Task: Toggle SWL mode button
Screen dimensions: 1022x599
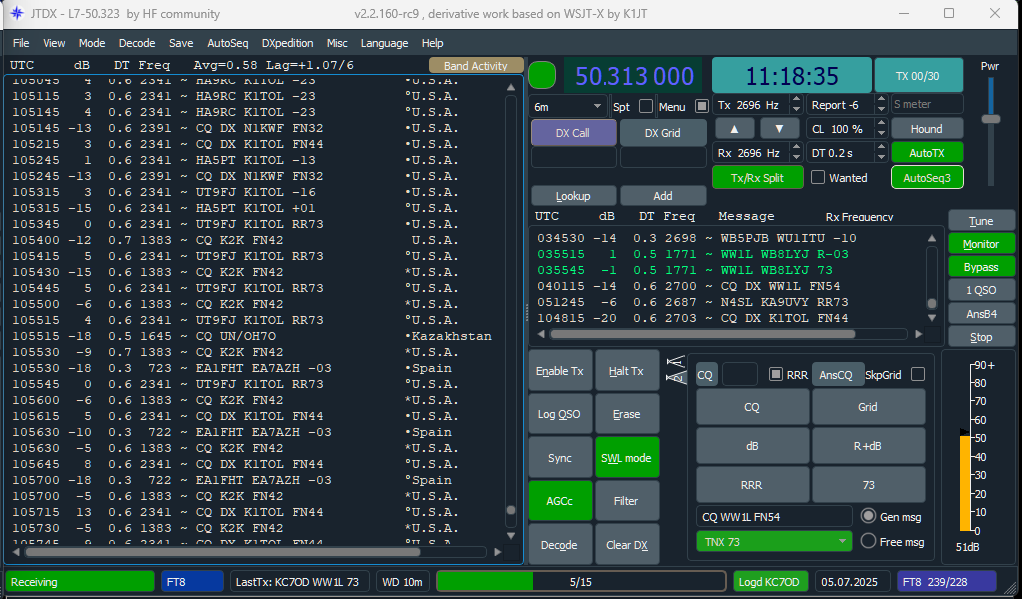Action: (626, 458)
